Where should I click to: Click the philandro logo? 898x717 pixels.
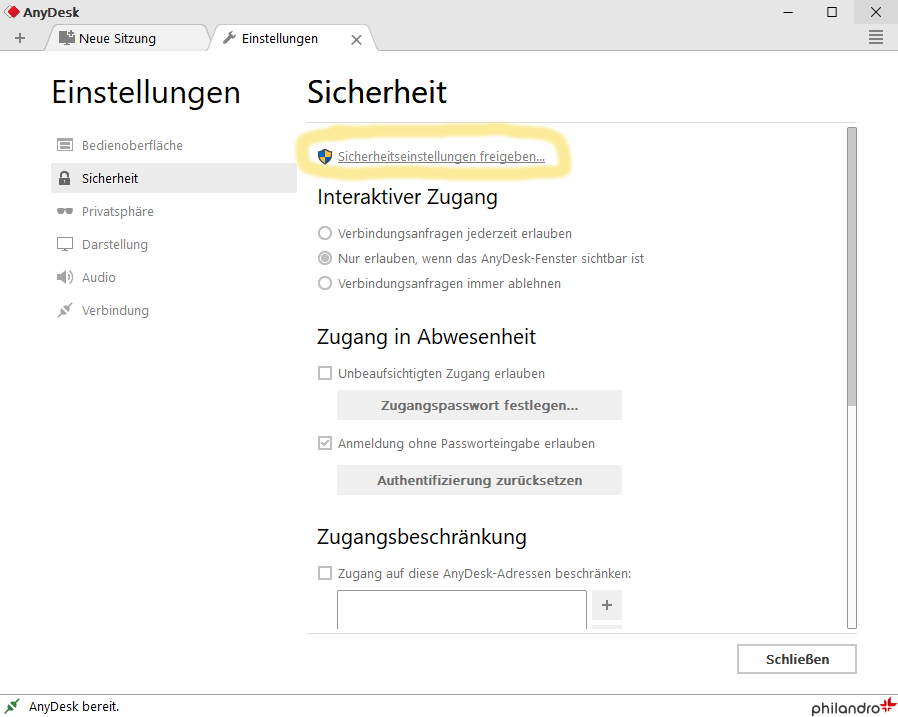[x=853, y=707]
